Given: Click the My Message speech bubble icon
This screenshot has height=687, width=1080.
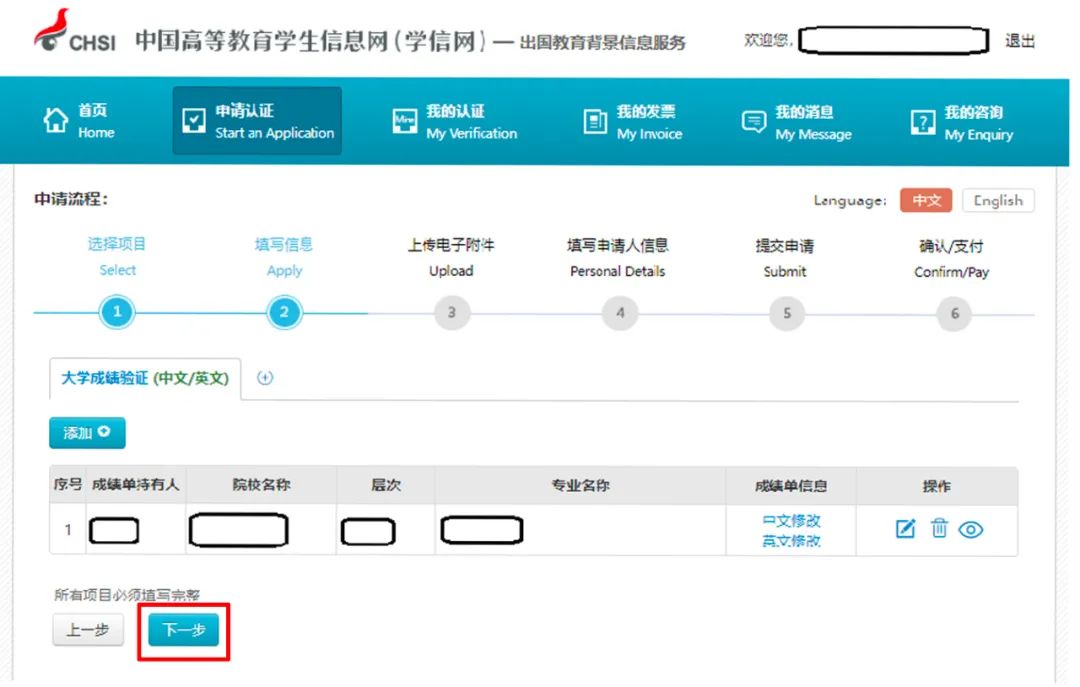Looking at the screenshot, I should click(753, 122).
